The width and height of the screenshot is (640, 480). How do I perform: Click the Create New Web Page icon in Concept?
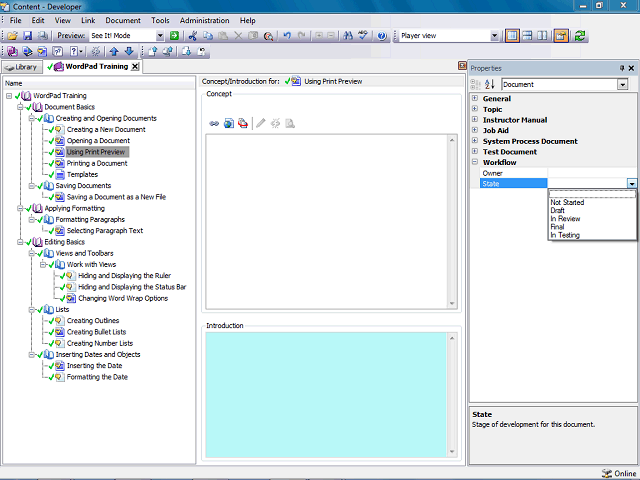229,123
